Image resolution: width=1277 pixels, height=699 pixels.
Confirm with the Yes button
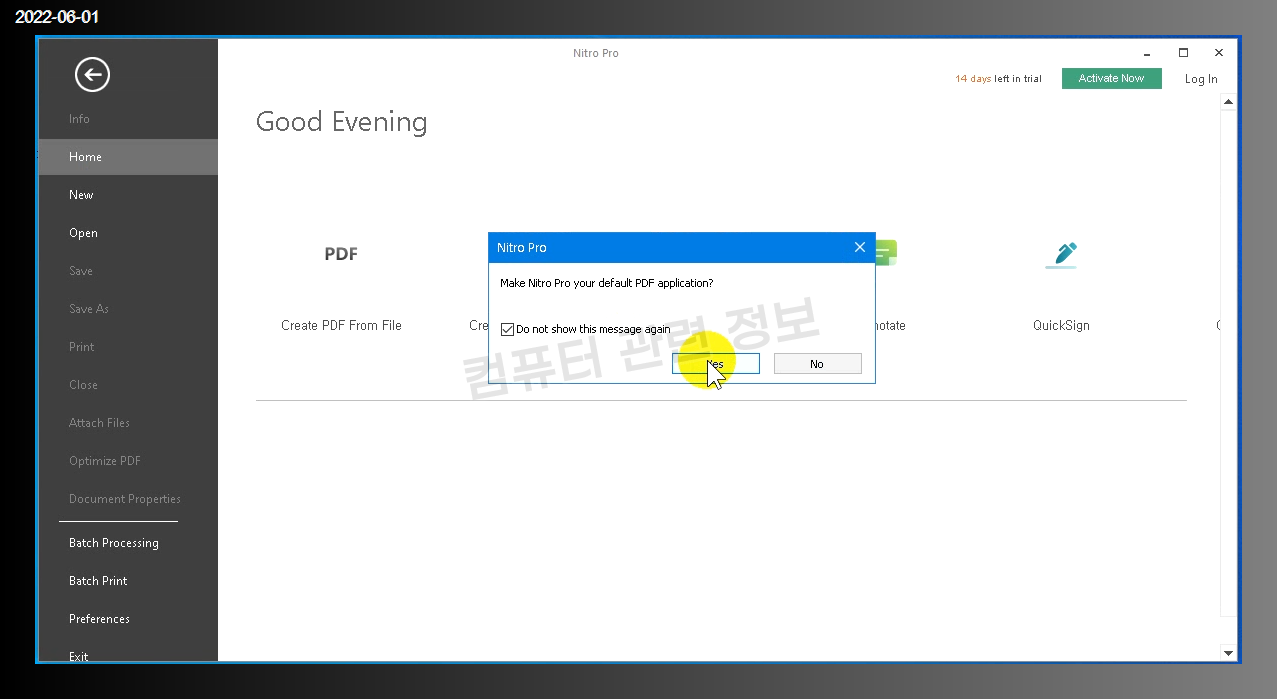click(x=715, y=364)
